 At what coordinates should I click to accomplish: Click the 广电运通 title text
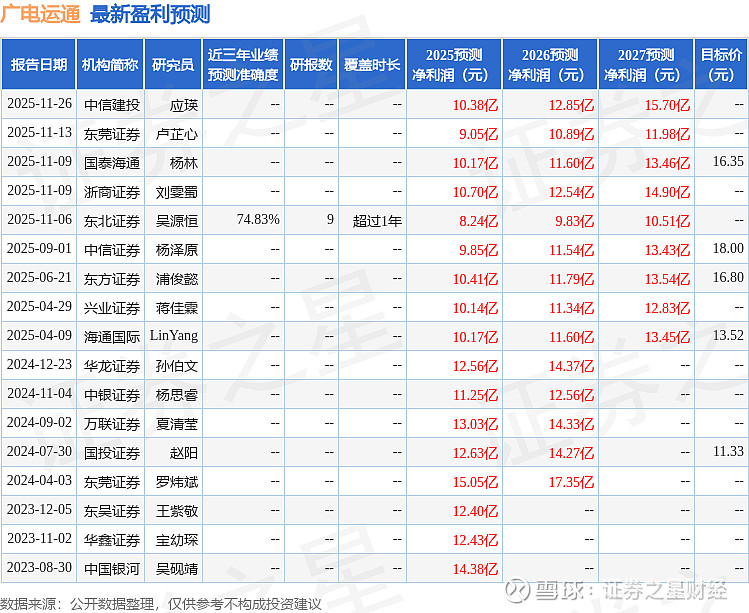click(41, 14)
